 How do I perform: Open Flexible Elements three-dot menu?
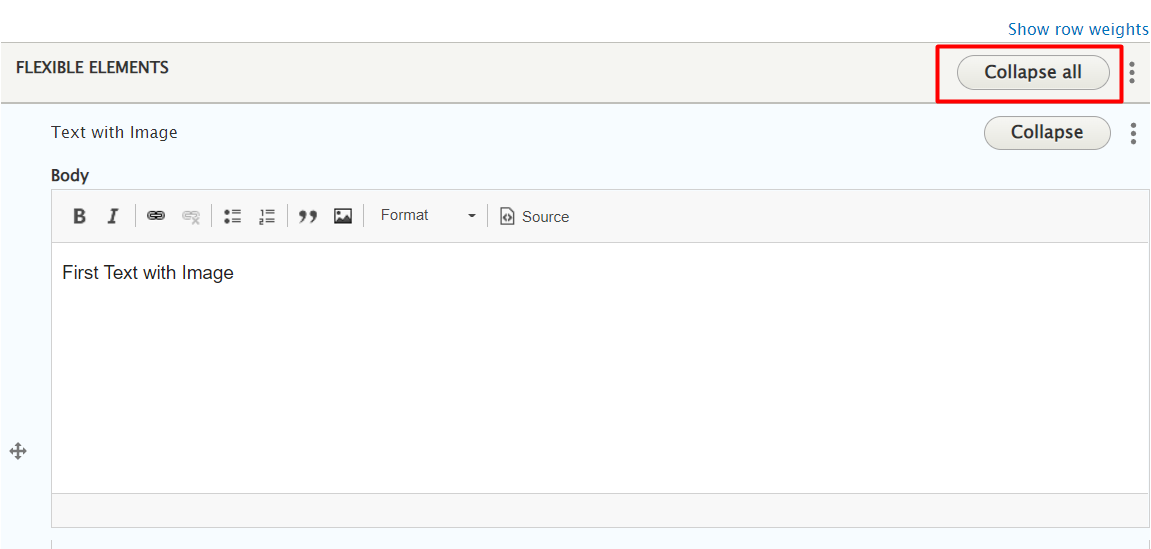tap(1132, 72)
